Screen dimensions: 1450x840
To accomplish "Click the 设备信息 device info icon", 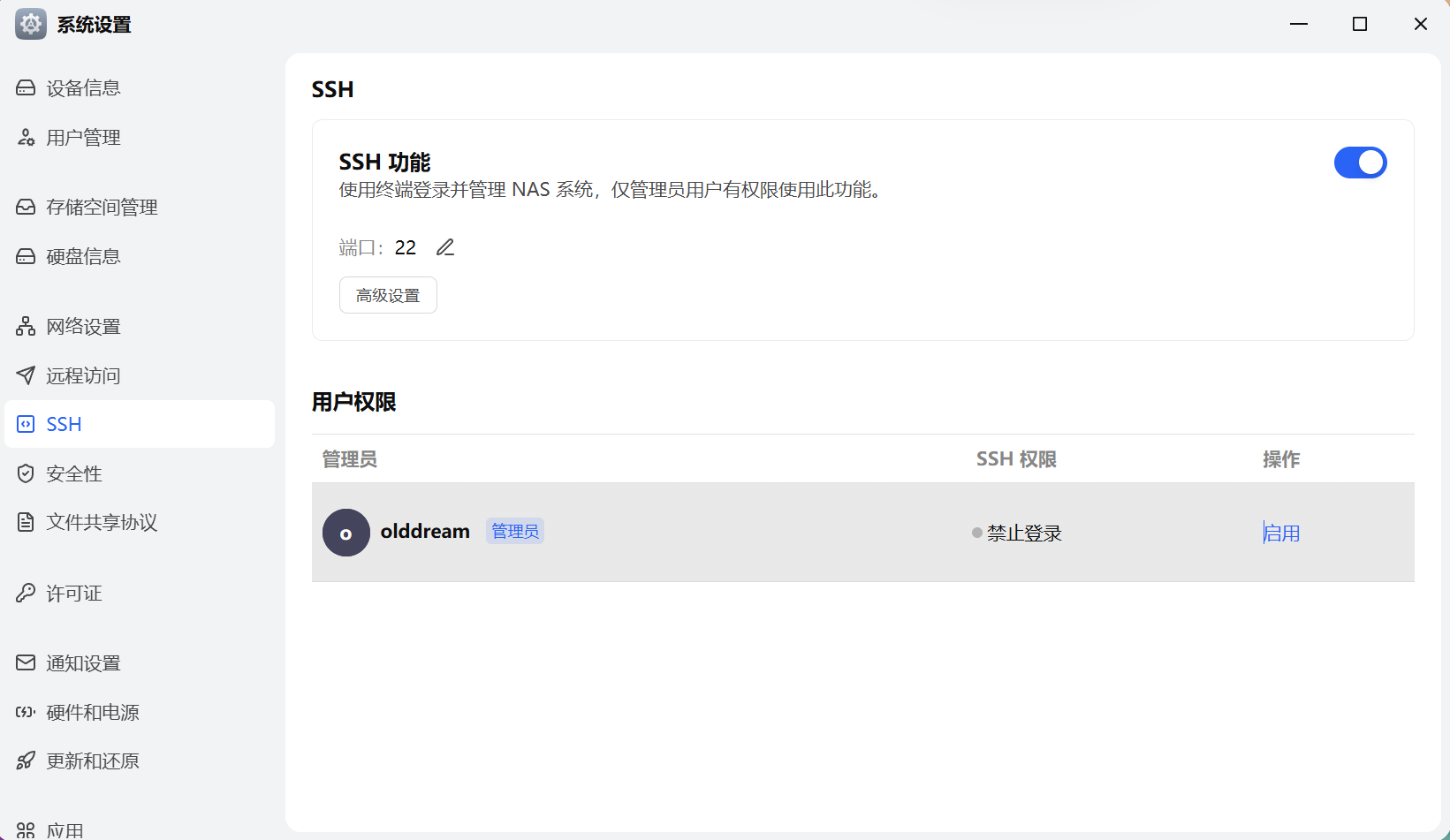I will tap(26, 88).
